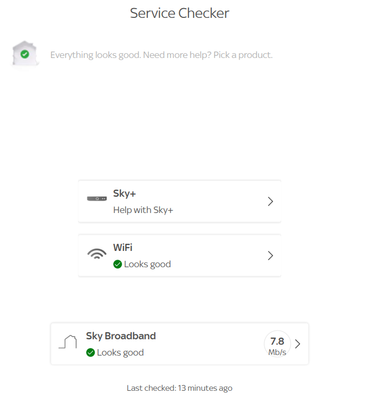
Task: Click the Service Checker heading
Action: [180, 13]
